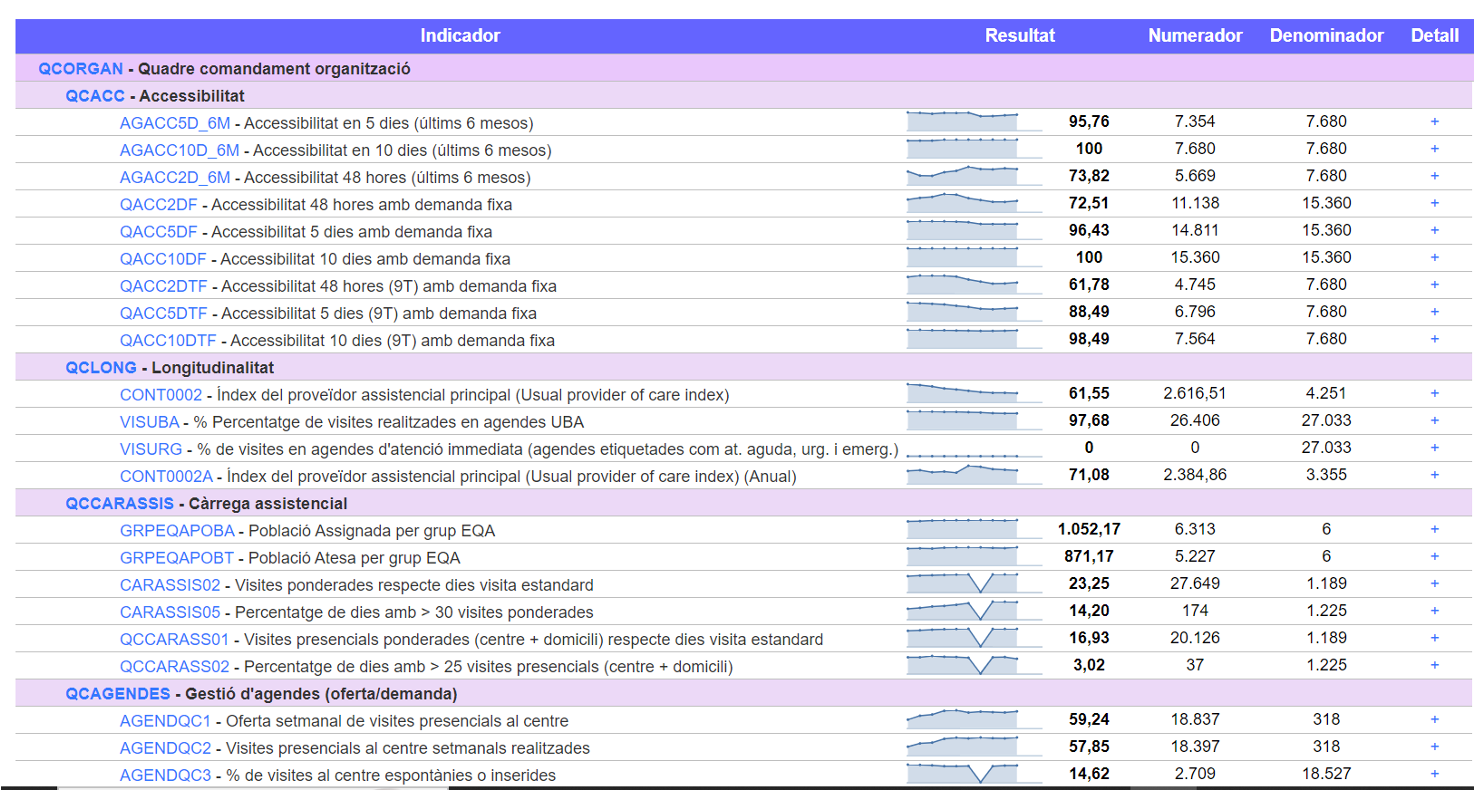Screen dimensions: 1474x790
Task: Open the QCCARASS02 indicator link
Action: (175, 666)
